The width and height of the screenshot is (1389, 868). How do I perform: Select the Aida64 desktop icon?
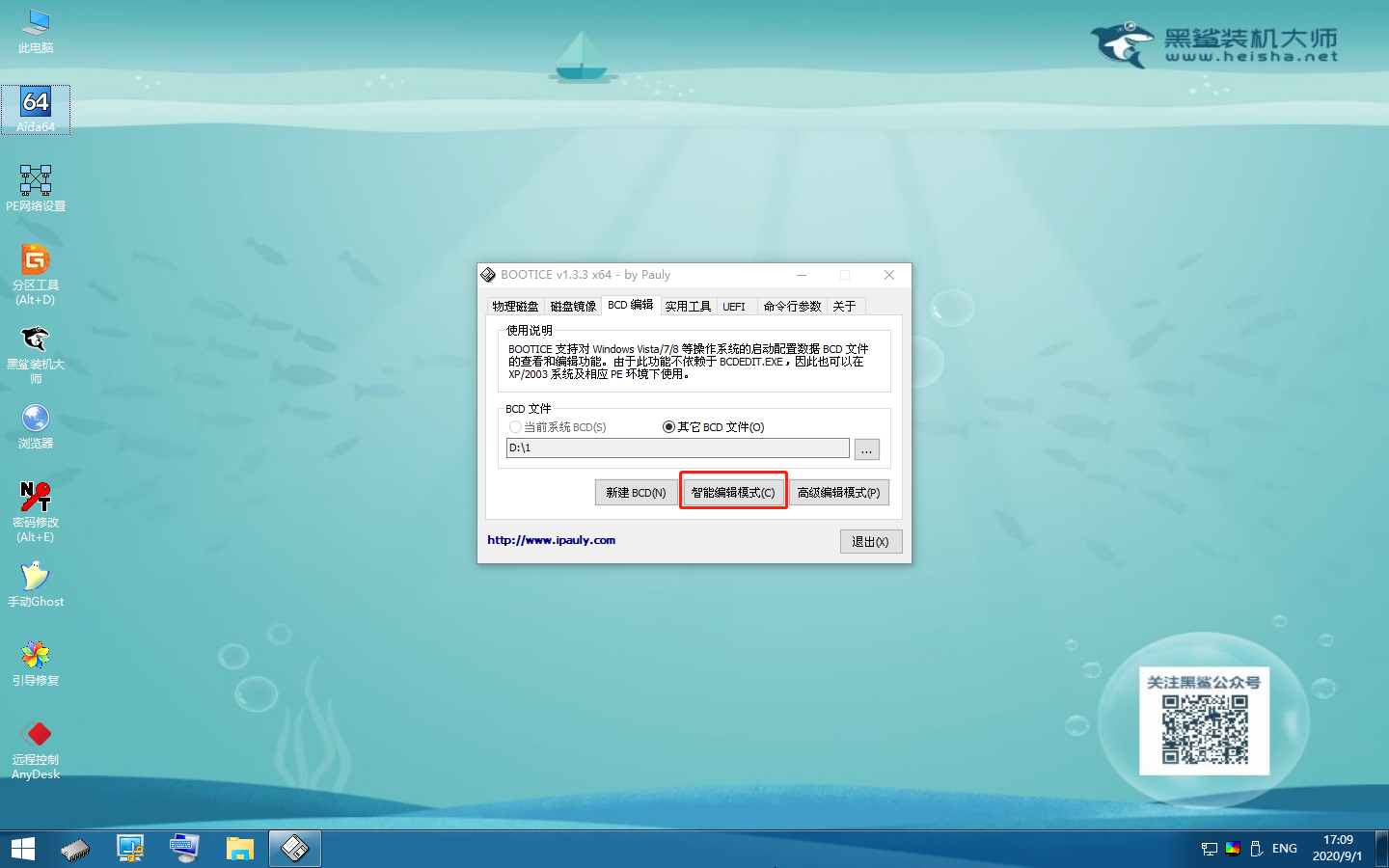pos(36,110)
